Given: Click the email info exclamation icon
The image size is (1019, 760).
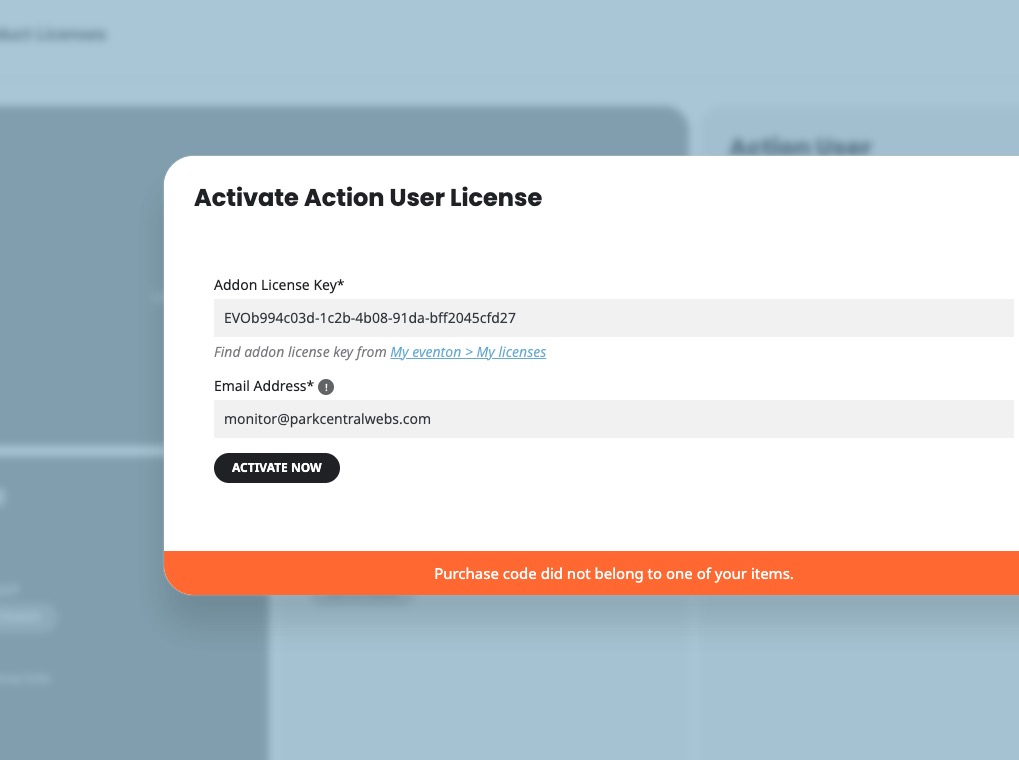Looking at the screenshot, I should 326,387.
